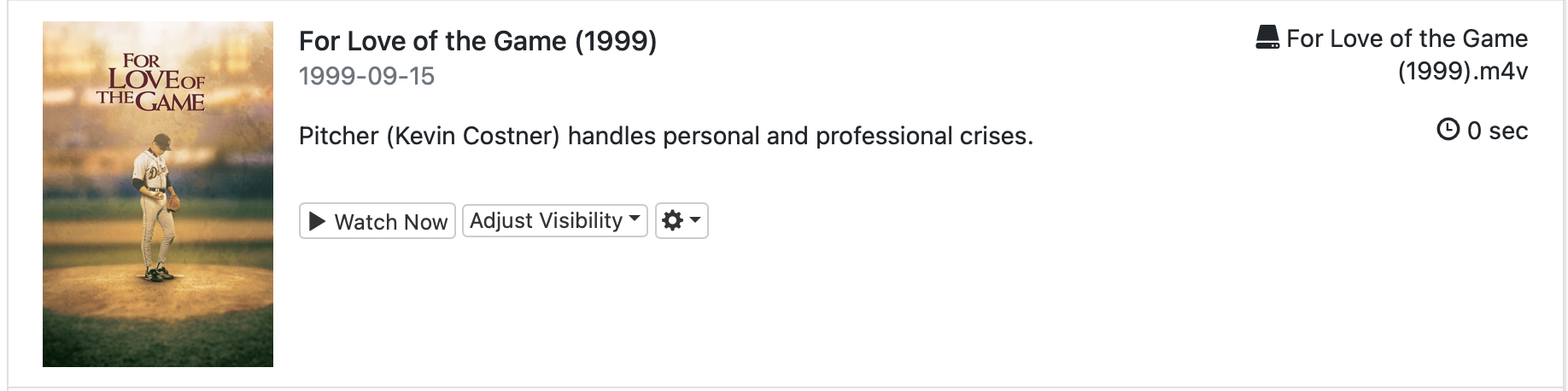Click the movie title For Love of the Game (1999)
1568x391 pixels.
(x=477, y=41)
